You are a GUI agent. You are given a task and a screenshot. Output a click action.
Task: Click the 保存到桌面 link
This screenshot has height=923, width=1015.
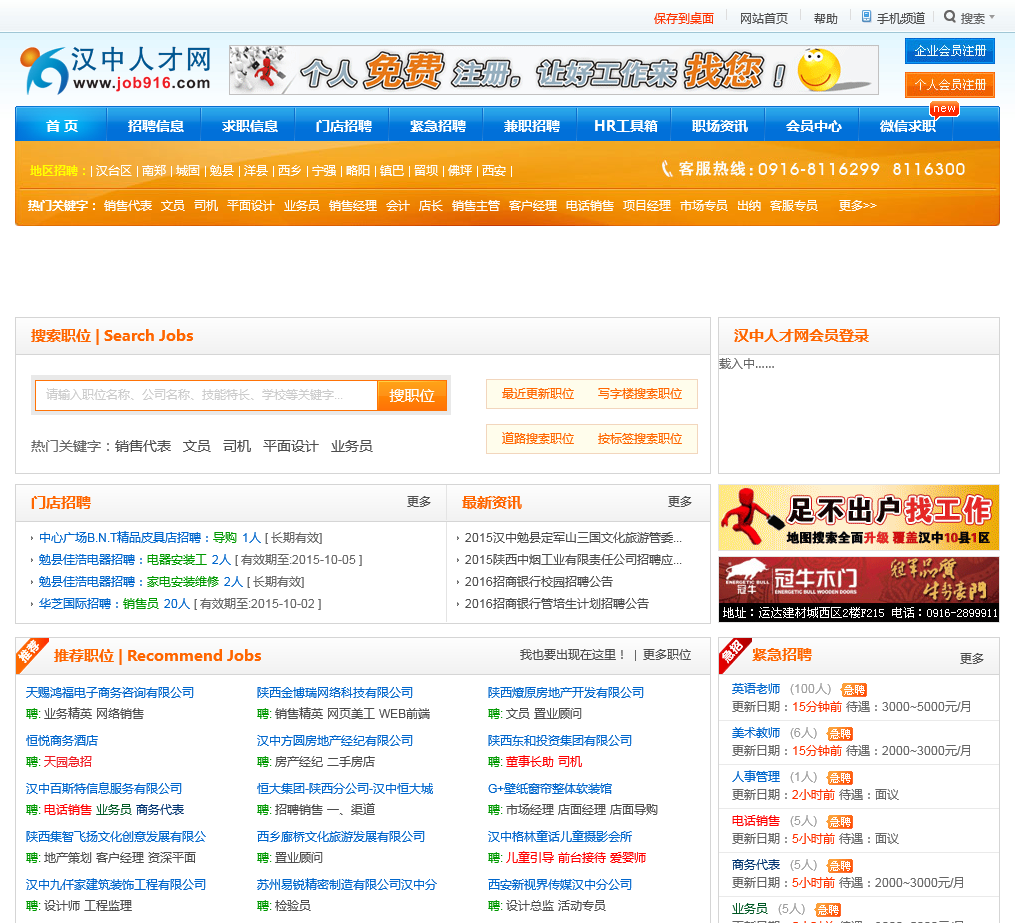(x=684, y=19)
